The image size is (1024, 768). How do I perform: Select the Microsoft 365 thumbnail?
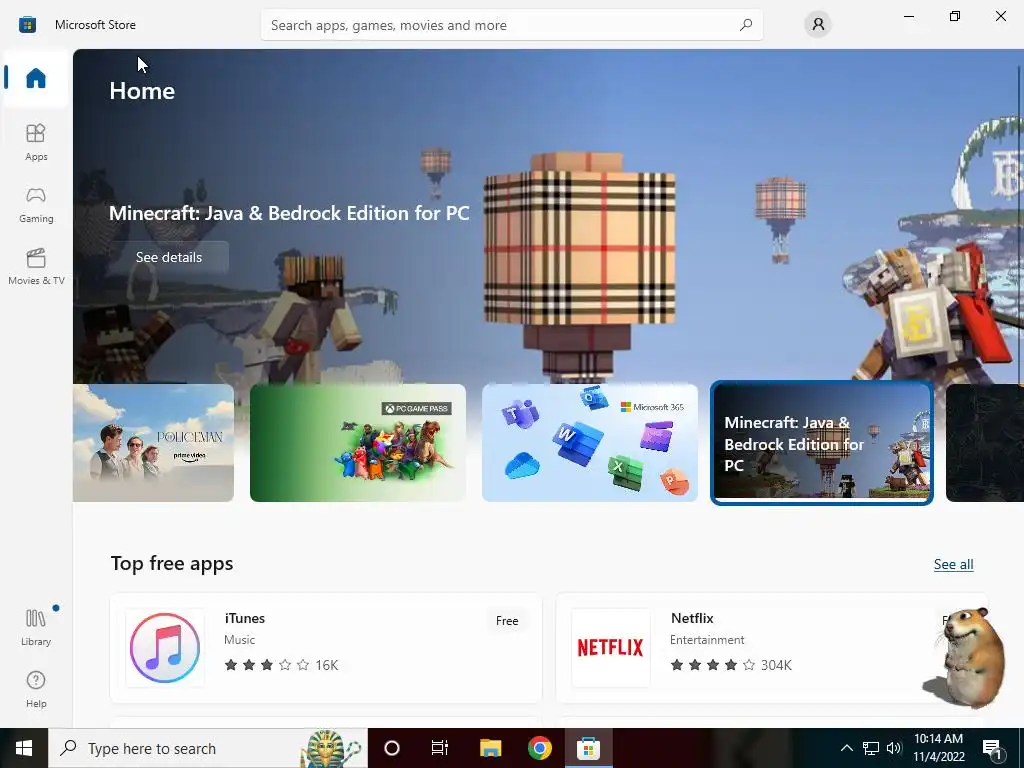pos(590,443)
